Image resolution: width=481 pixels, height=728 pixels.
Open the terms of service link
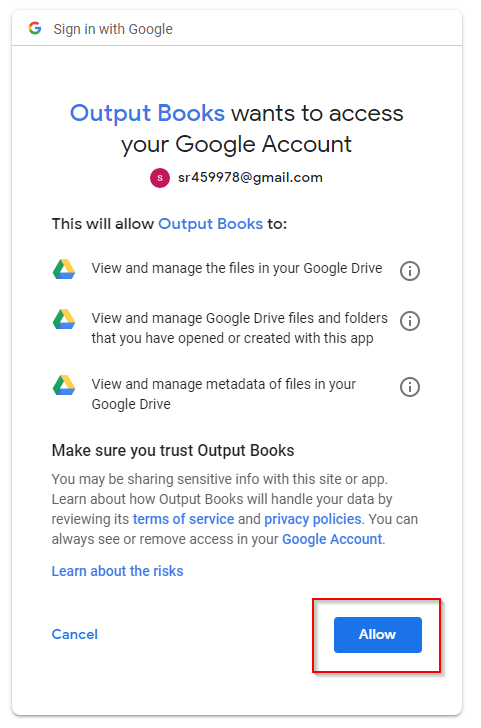pyautogui.click(x=183, y=519)
